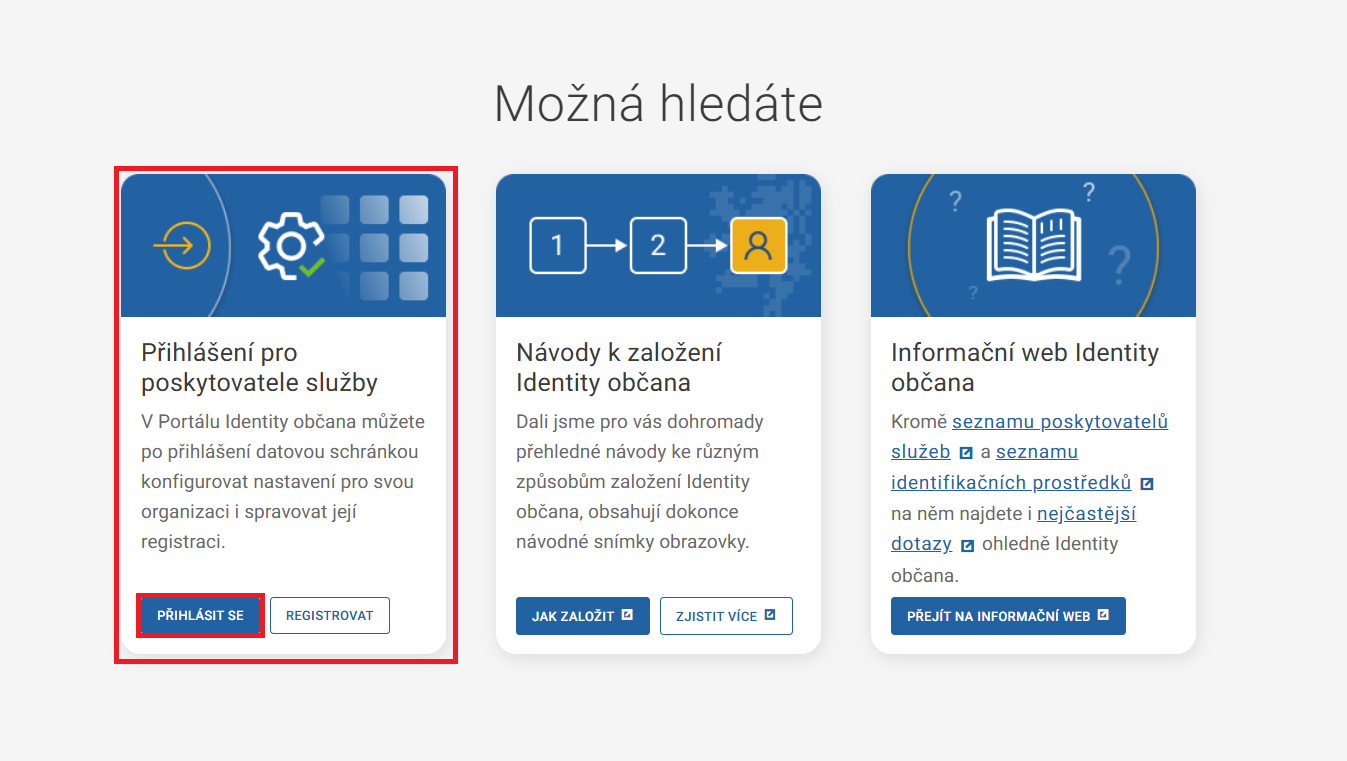Screen dimensions: 1347x761
Task: Click external link icon after 'nejčastější dotazy'
Action: (x=967, y=545)
